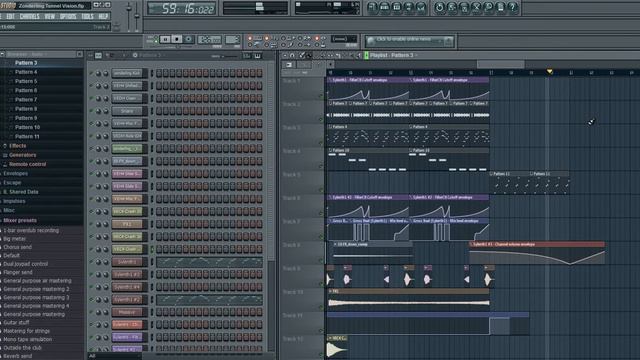Click the crossed-tools icon in top toolbar
Viewport: 640px width, 360px height.
pyautogui.click(x=476, y=7)
